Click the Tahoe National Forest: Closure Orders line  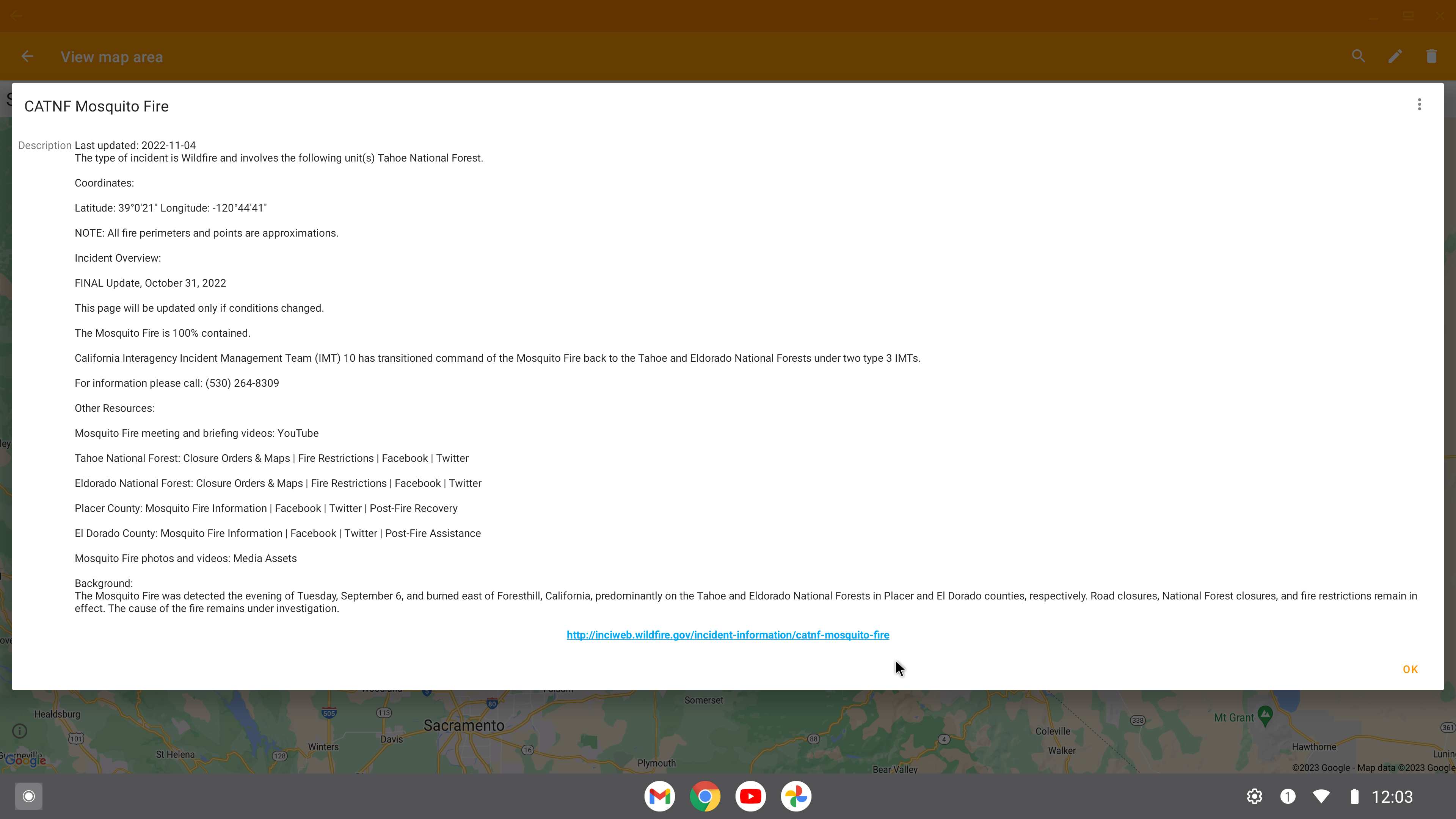pos(271,458)
